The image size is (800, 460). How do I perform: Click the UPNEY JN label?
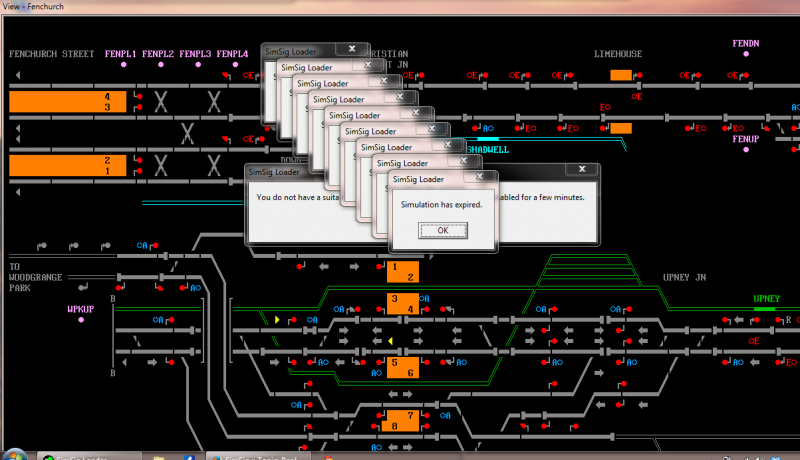(x=684, y=277)
